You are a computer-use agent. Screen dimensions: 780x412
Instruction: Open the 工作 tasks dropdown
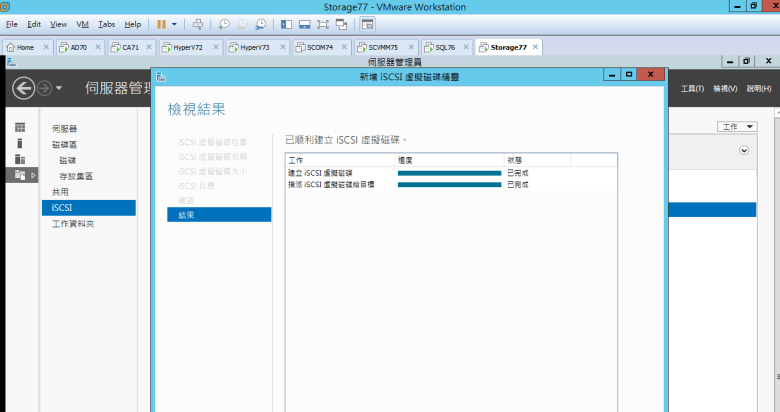(x=738, y=127)
